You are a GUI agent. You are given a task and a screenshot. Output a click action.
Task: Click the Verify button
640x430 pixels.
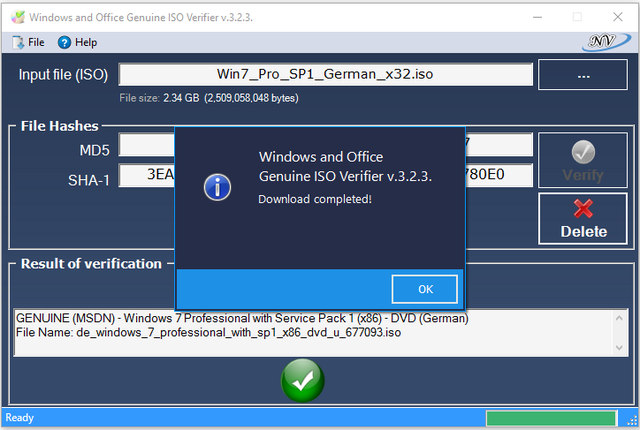583,160
